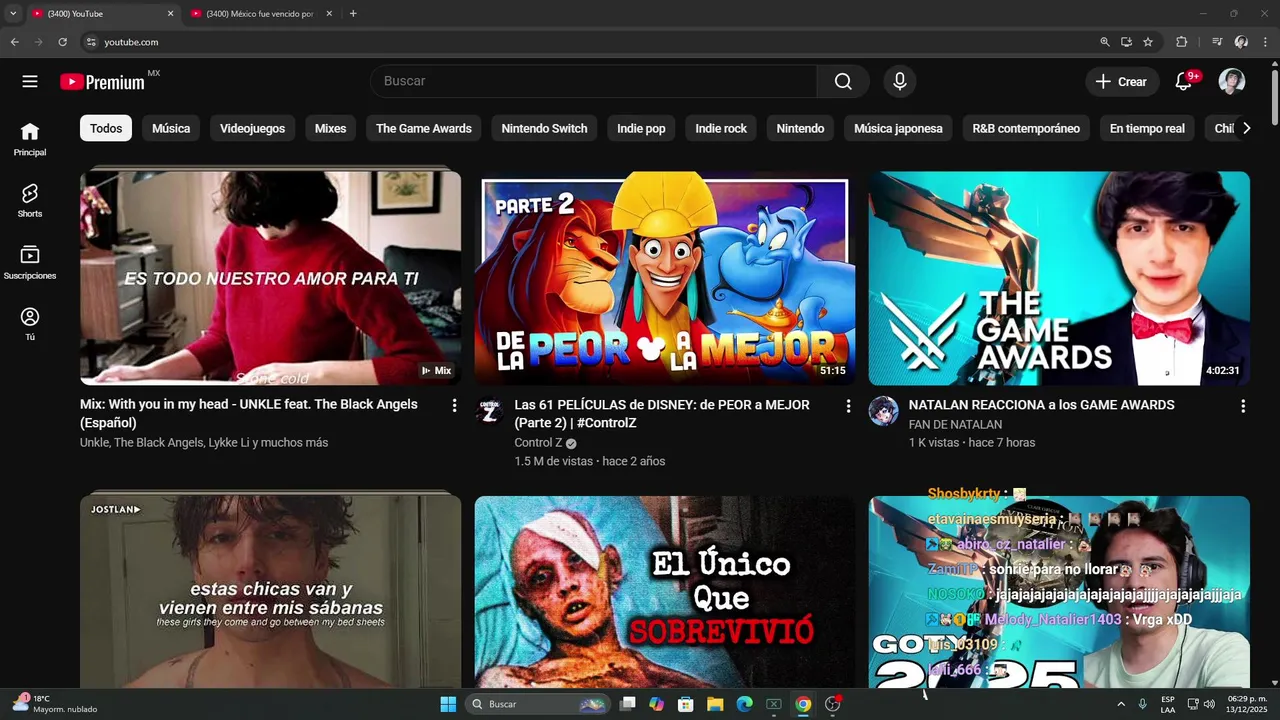Open the Control Z channel link

pos(538,443)
